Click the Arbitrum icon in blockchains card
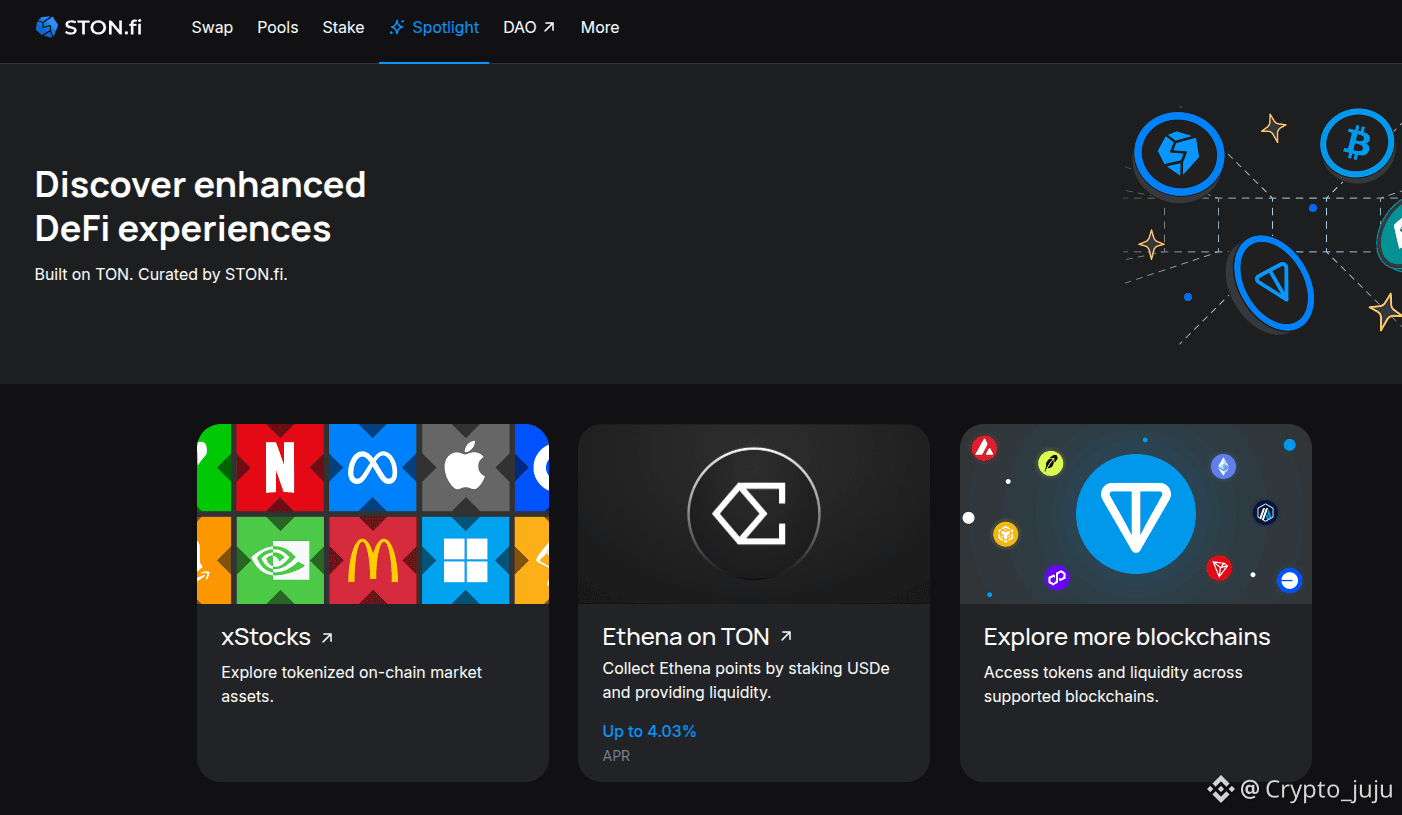 [x=1266, y=513]
